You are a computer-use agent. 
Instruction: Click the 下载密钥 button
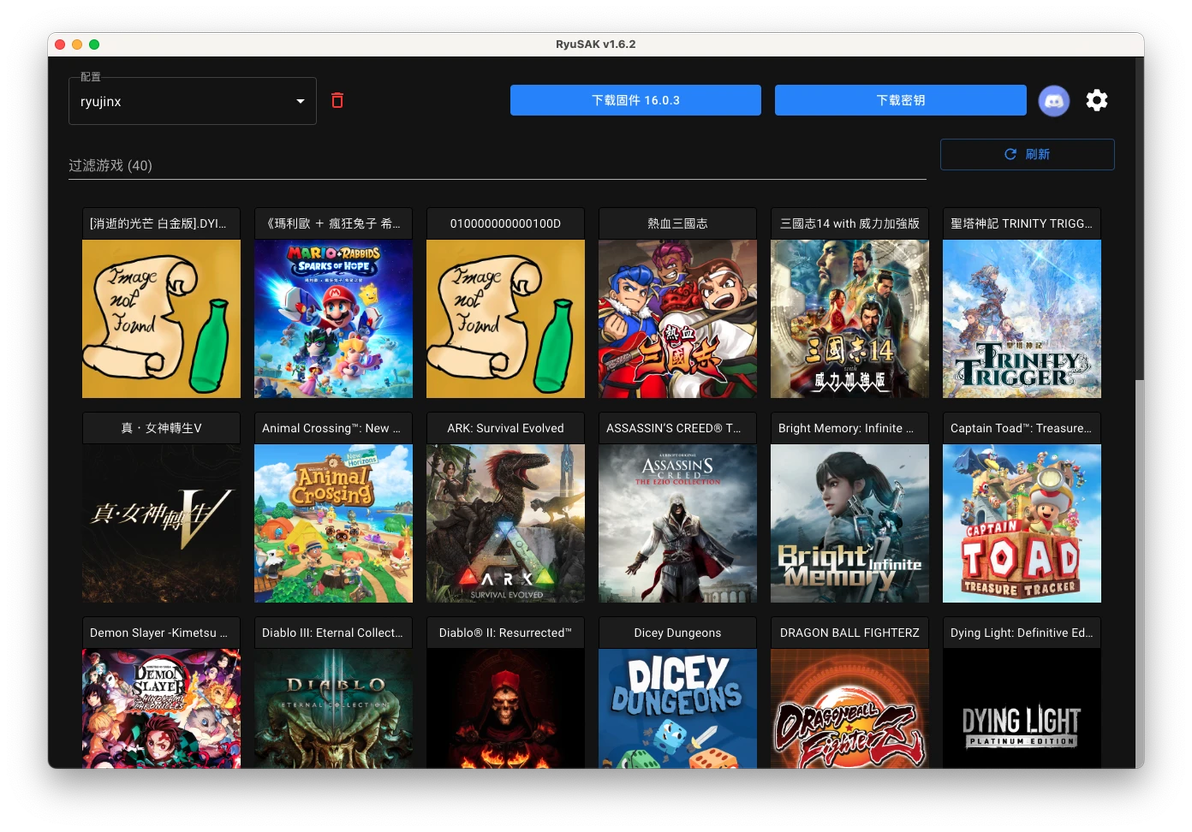[x=900, y=100]
